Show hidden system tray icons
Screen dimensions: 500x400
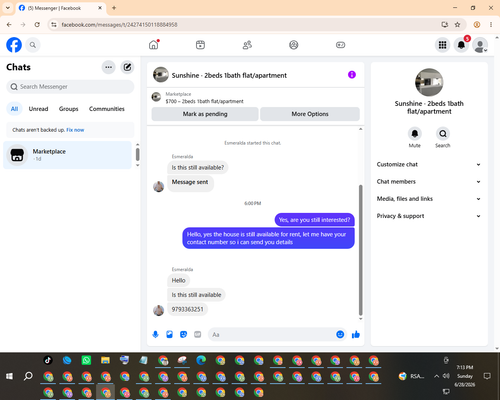(436, 376)
